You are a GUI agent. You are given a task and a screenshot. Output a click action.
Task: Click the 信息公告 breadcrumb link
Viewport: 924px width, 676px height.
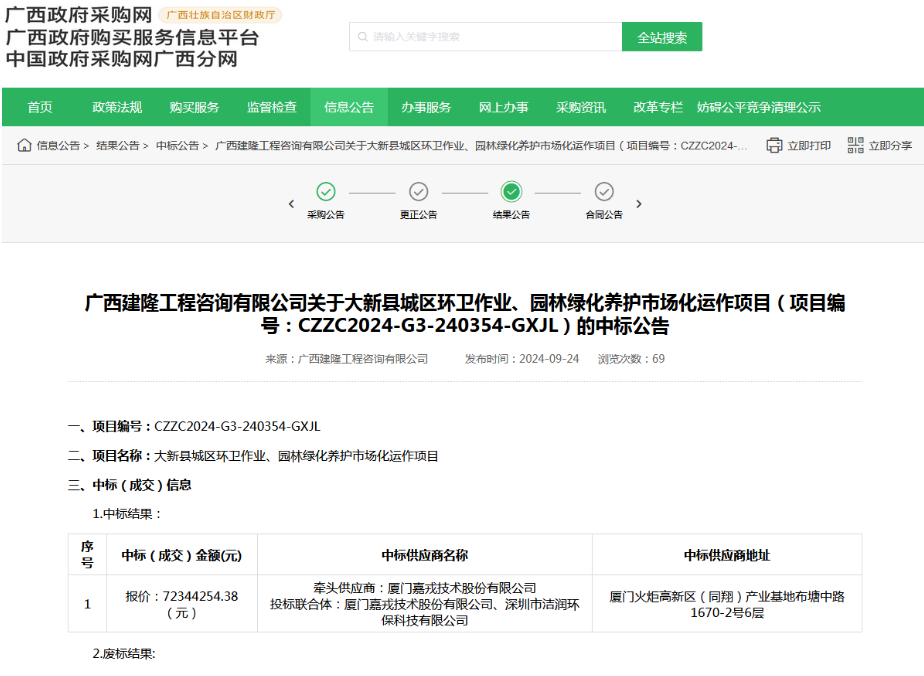(58, 146)
